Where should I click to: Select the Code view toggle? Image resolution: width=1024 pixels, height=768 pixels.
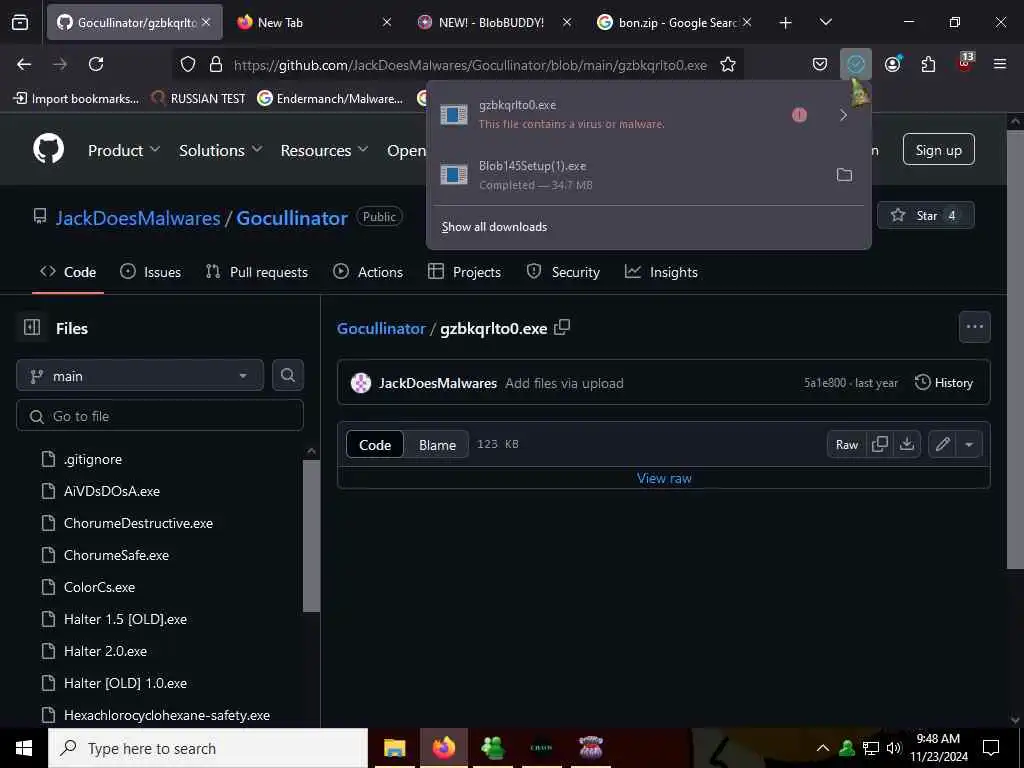[x=375, y=445]
